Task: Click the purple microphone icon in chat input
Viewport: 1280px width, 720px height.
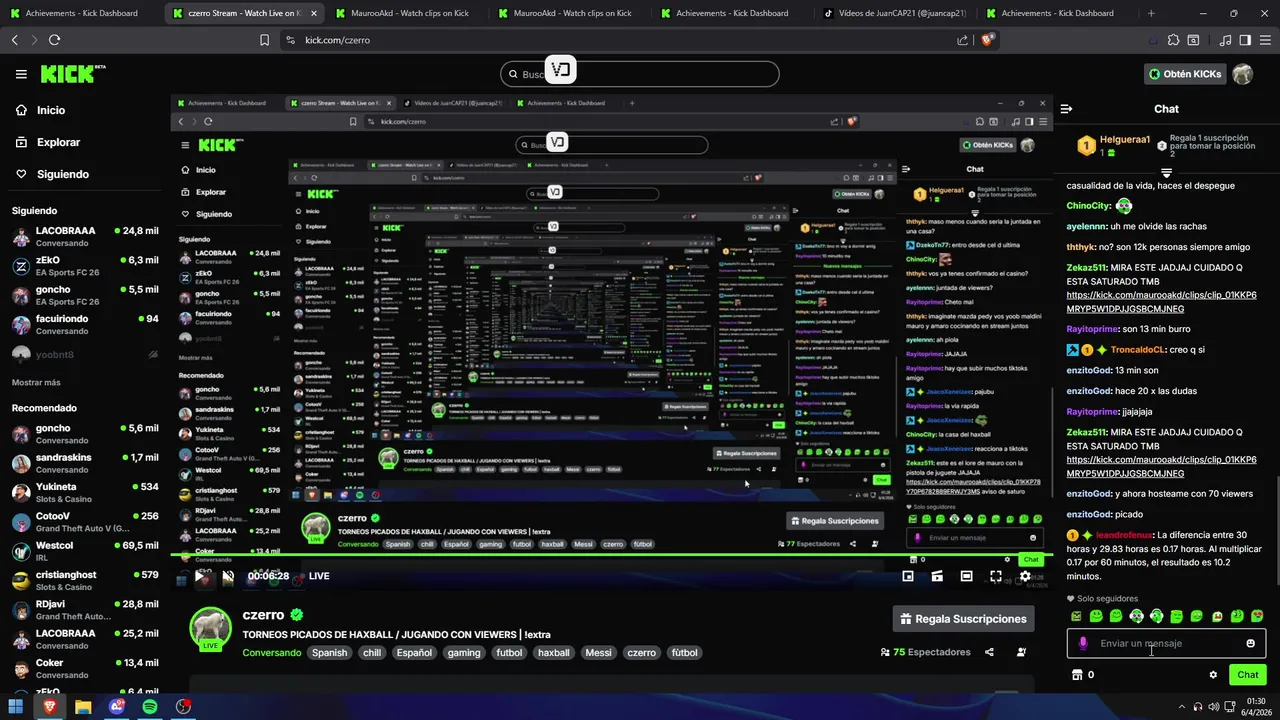Action: click(1083, 643)
